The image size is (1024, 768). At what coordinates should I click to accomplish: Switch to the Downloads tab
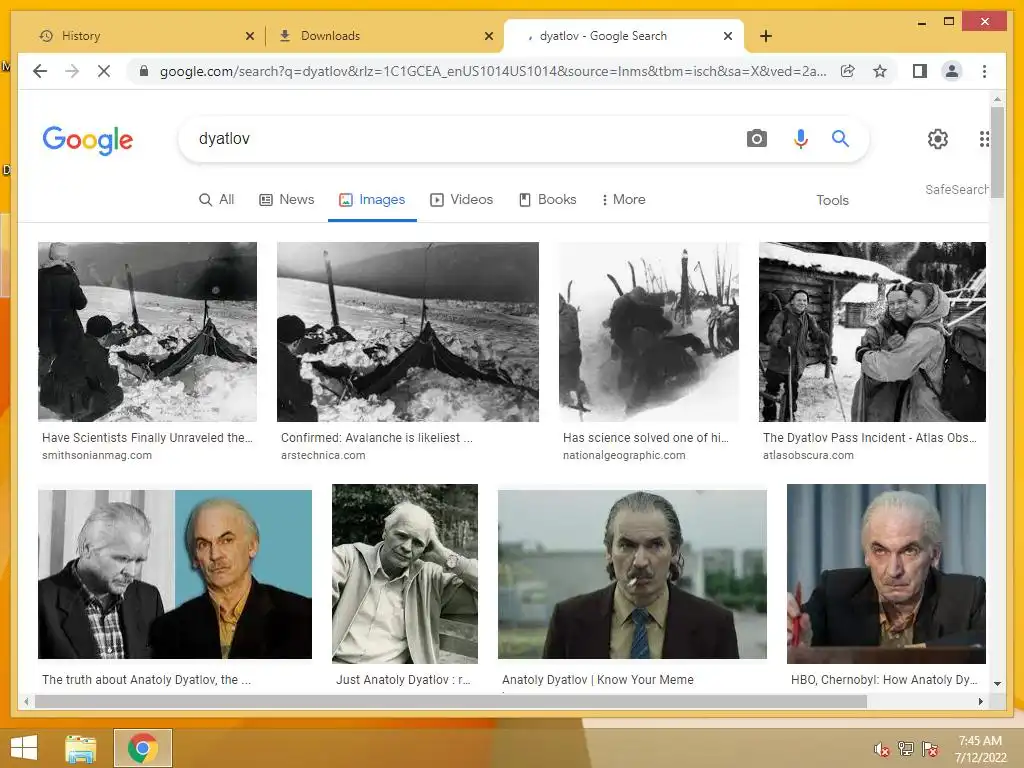coord(384,36)
